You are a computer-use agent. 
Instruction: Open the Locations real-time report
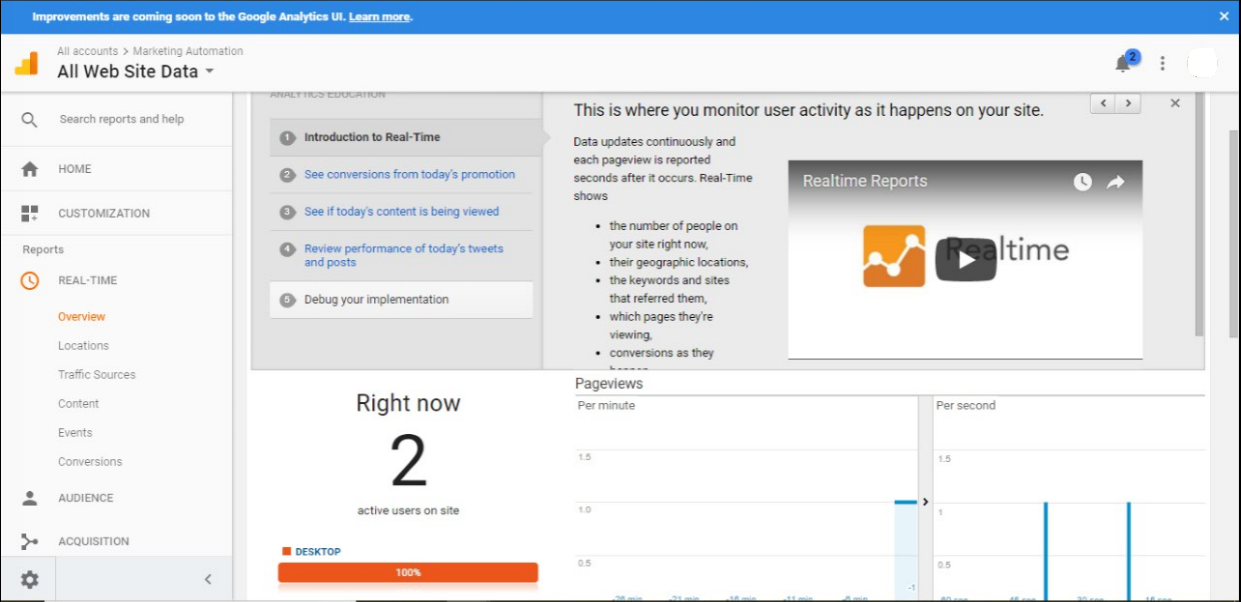pos(83,346)
